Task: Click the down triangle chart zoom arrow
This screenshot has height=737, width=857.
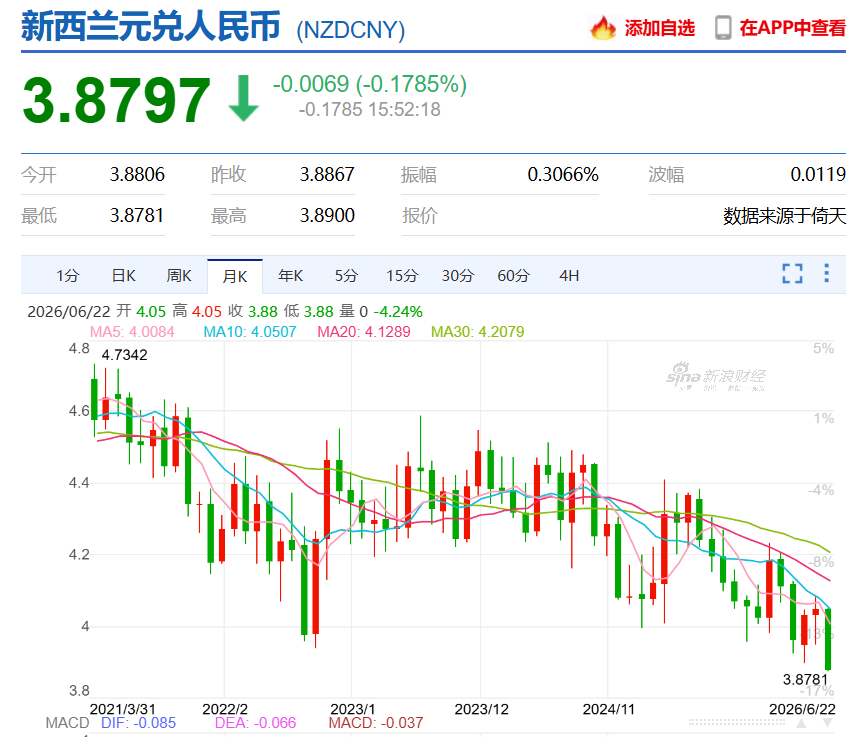Action: point(827,723)
